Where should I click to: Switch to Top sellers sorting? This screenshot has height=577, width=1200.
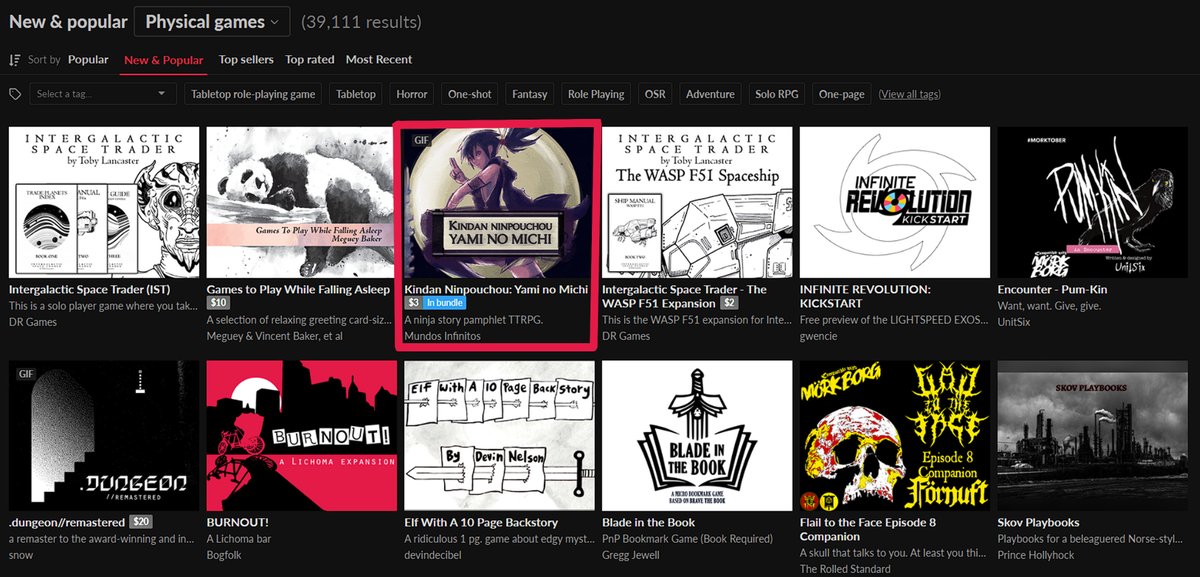(247, 60)
